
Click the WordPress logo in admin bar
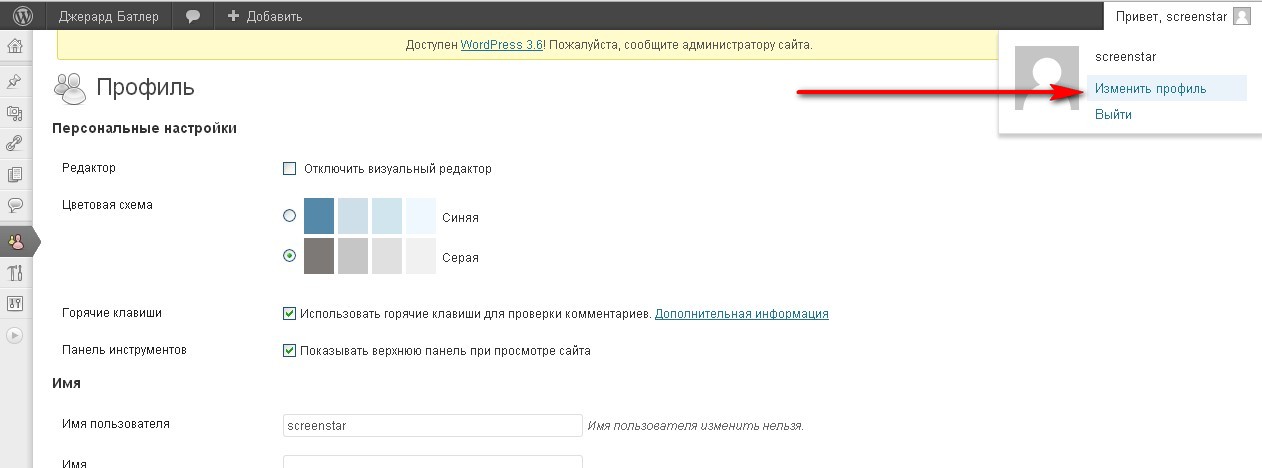pos(23,16)
